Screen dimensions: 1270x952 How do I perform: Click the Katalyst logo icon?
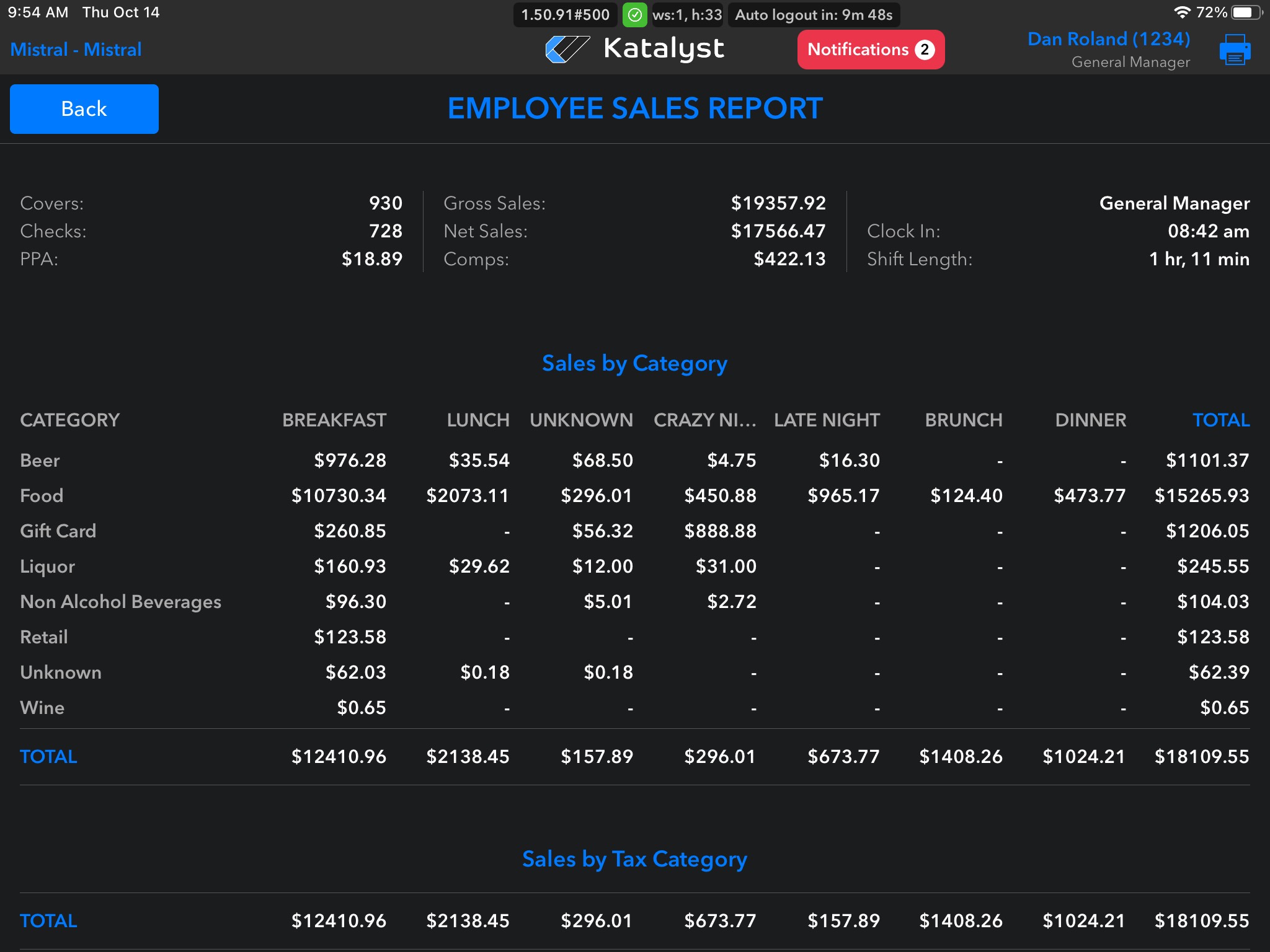coord(567,49)
